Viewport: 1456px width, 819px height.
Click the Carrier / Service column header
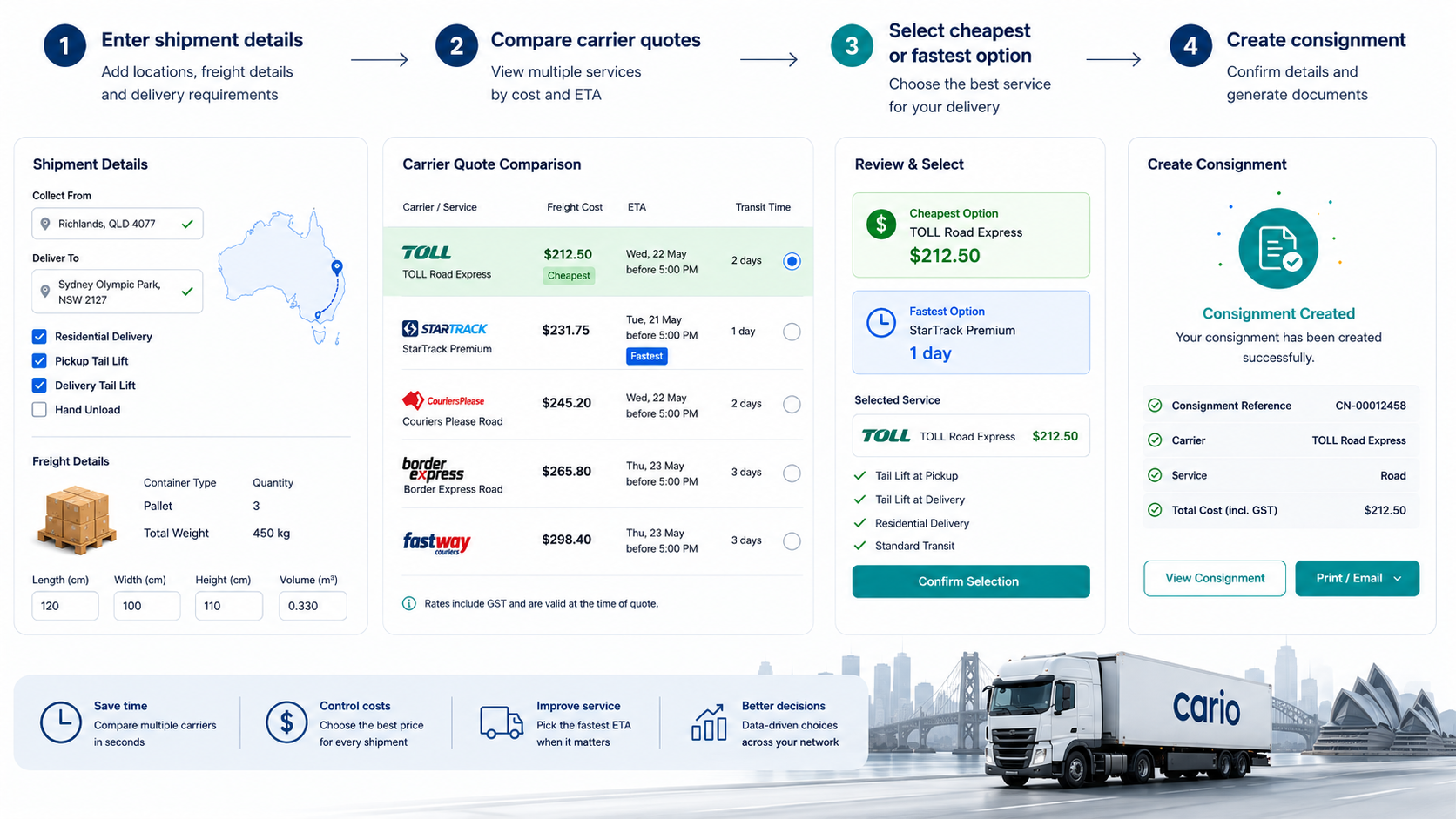(x=440, y=207)
